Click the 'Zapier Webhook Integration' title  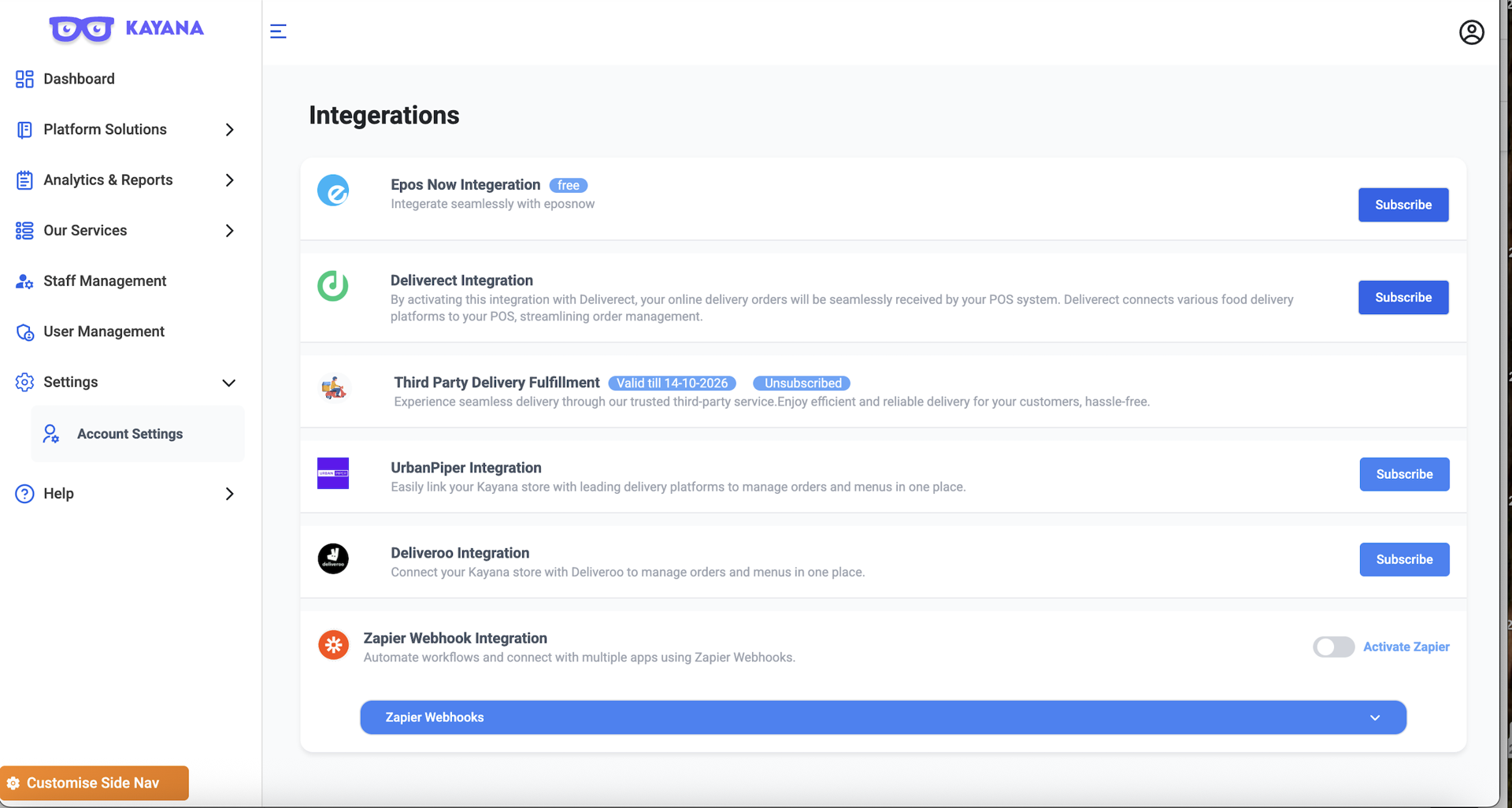tap(454, 638)
